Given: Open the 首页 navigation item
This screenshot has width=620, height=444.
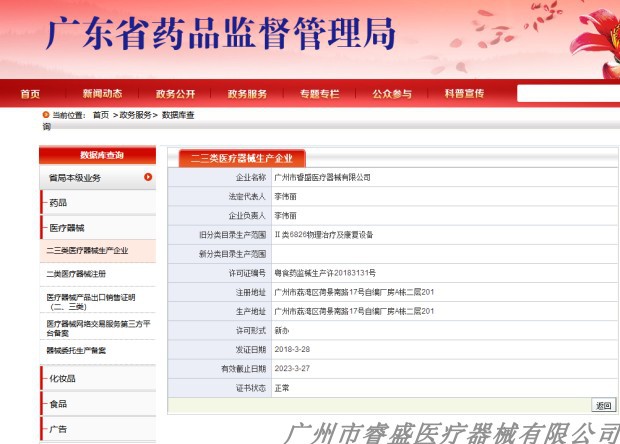Looking at the screenshot, I should pos(30,94).
